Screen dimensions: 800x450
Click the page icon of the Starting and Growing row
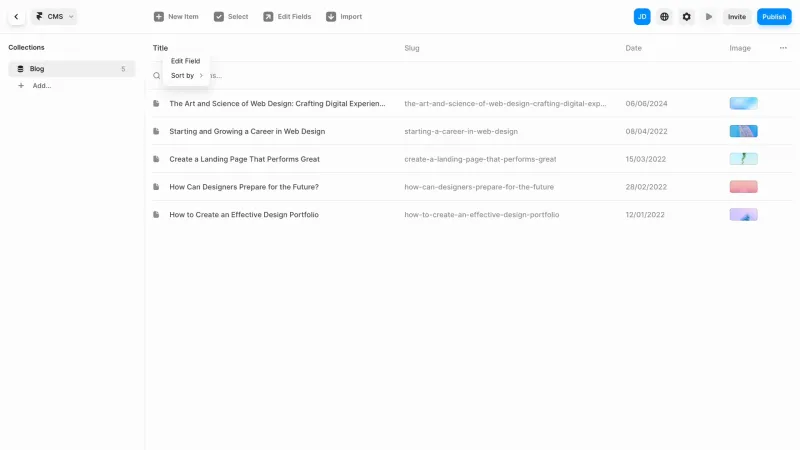pyautogui.click(x=156, y=132)
